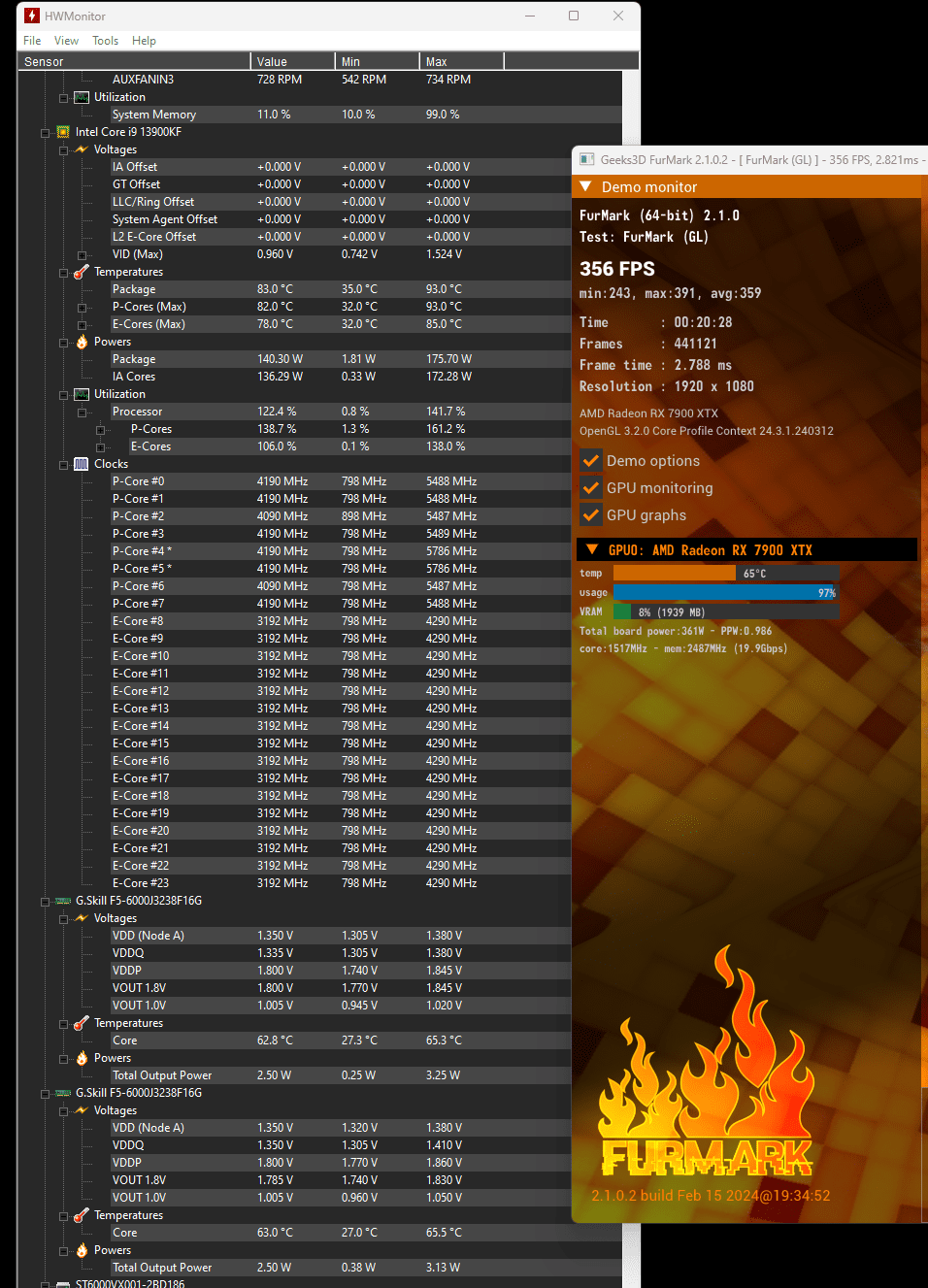Click the Clocks section icon
This screenshot has width=928, height=1288.
click(x=82, y=464)
